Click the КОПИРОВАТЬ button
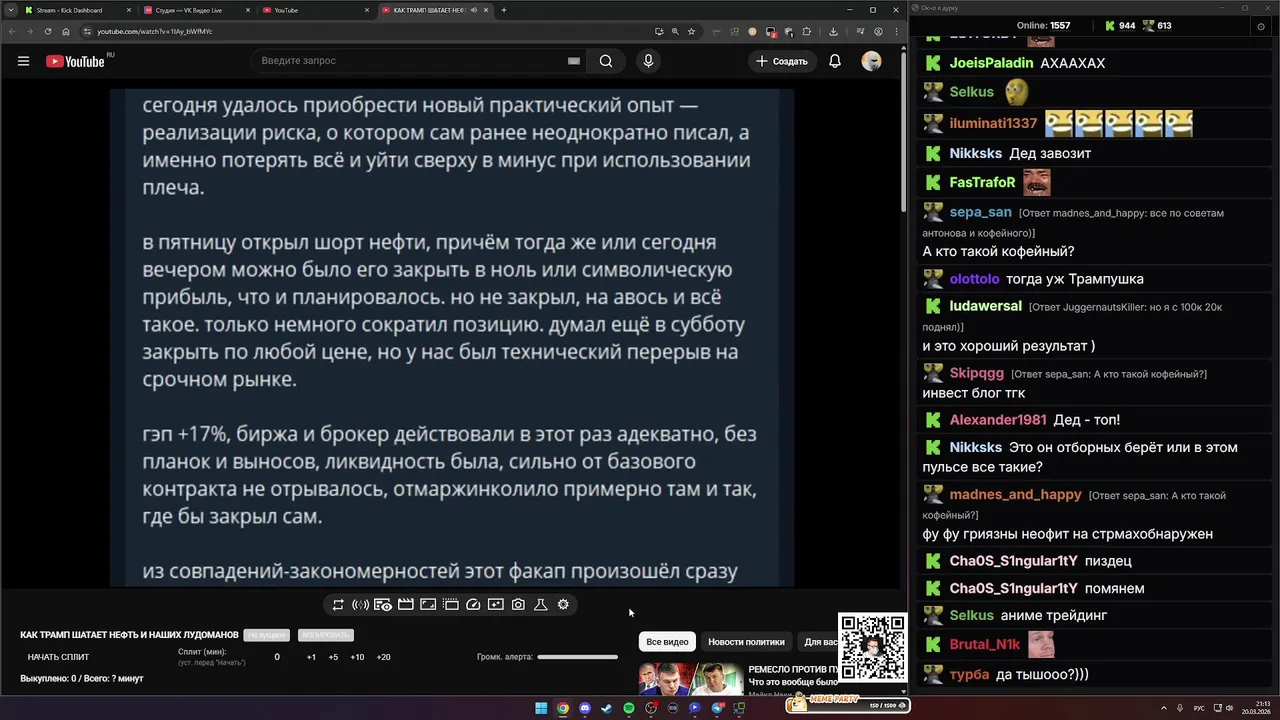The height and width of the screenshot is (720, 1280). coord(326,635)
